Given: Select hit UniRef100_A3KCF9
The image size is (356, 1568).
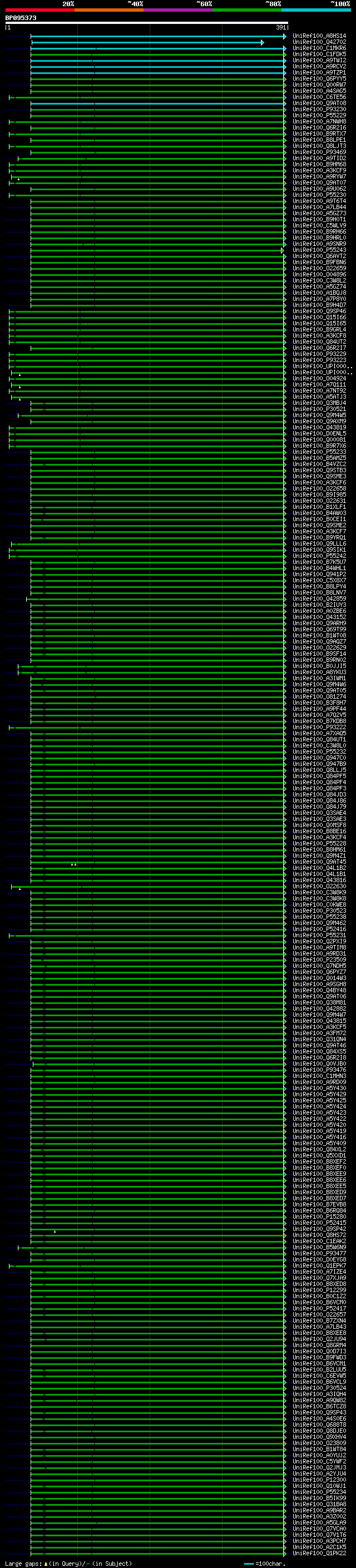Looking at the screenshot, I should pyautogui.click(x=319, y=170).
